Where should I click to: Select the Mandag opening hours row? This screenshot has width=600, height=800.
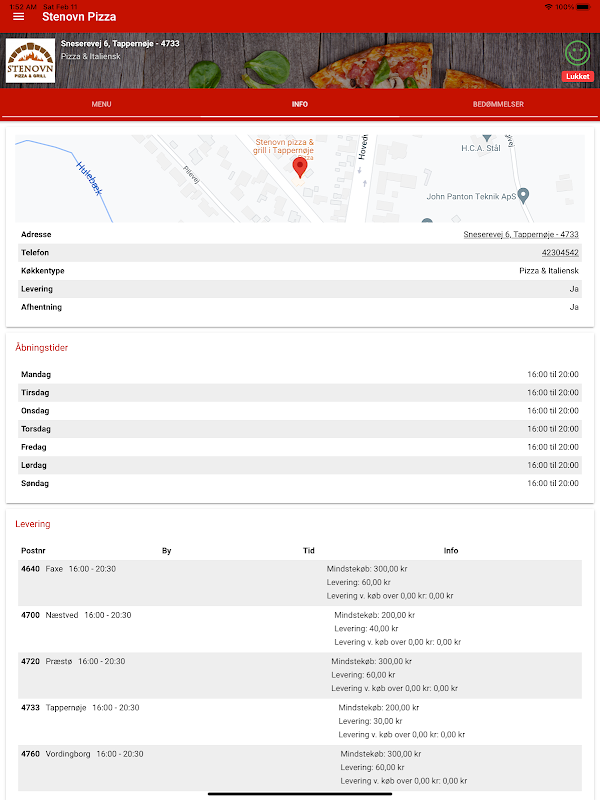point(300,374)
